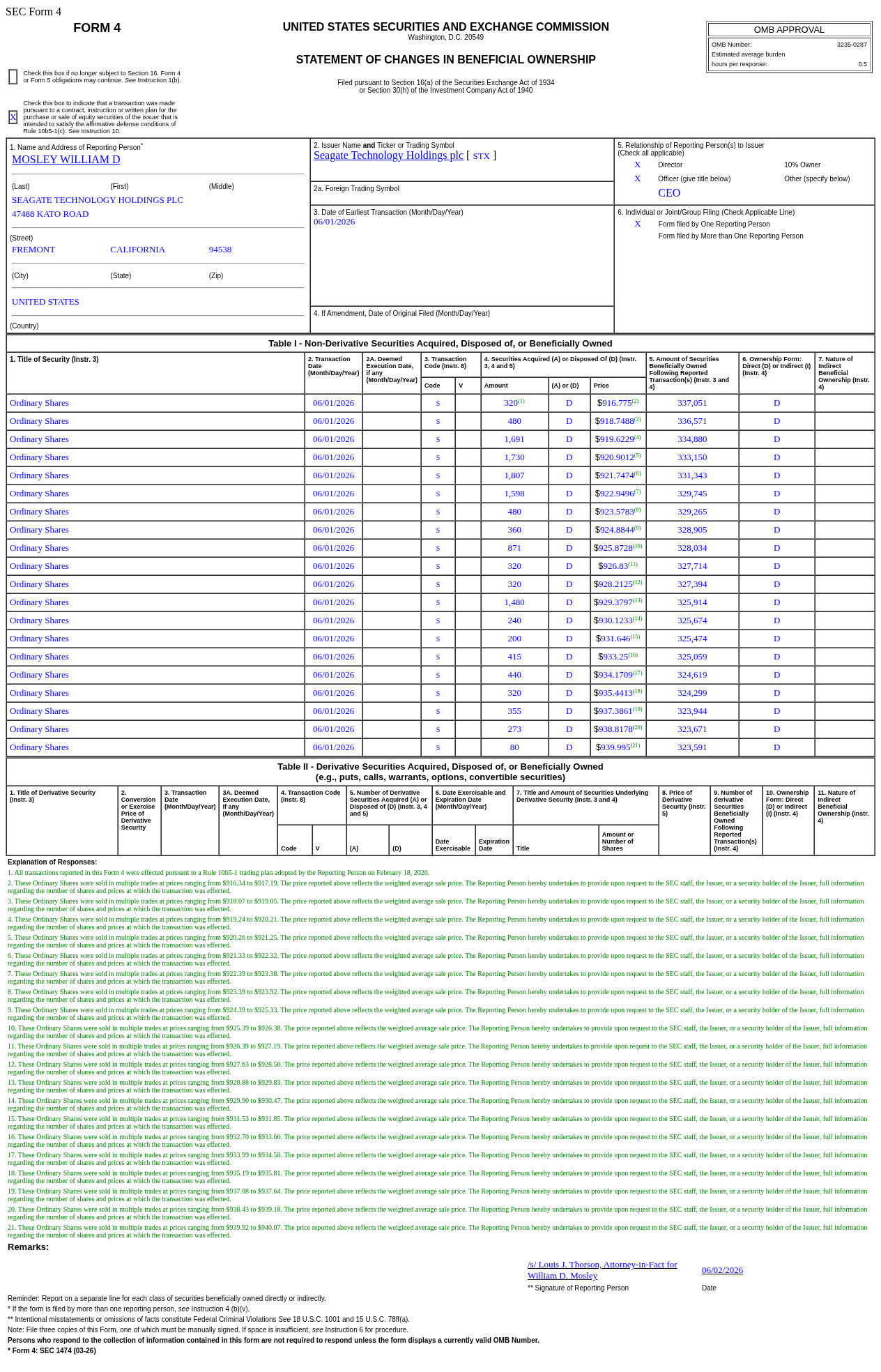Click the Explanation of Responses heading
Image resolution: width=881 pixels, height=1372 pixels.
(52, 862)
